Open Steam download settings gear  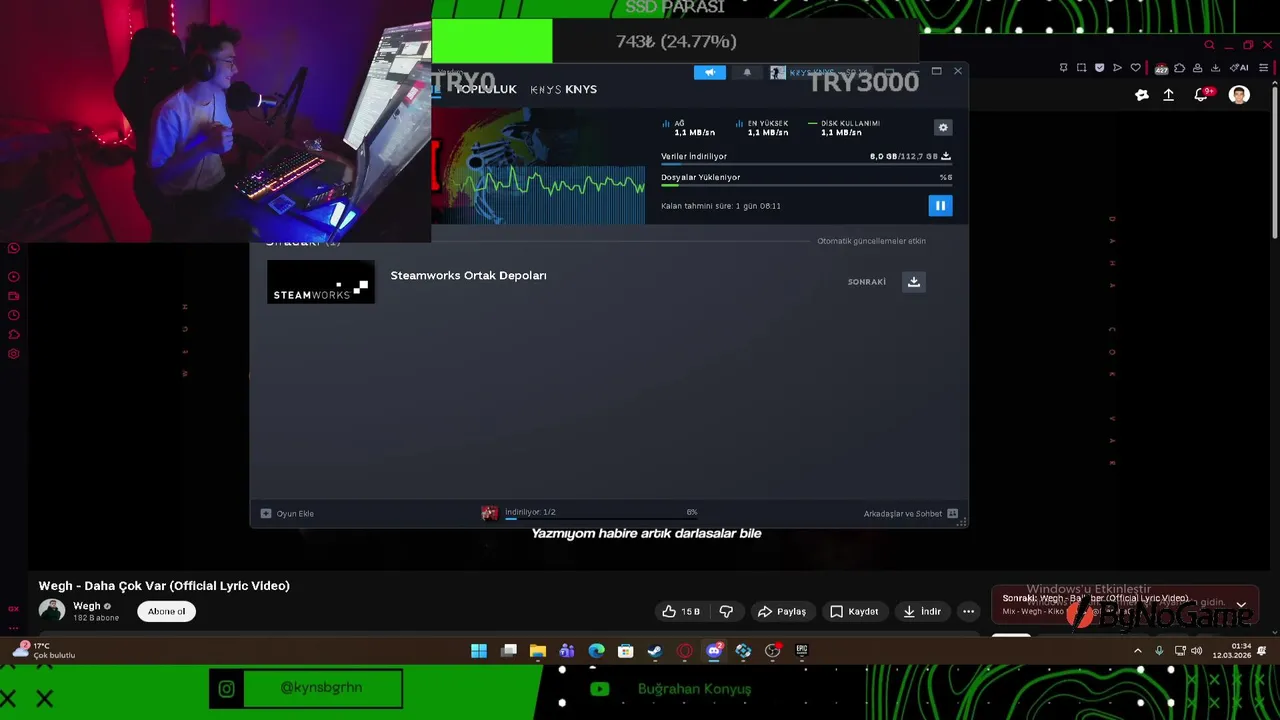coord(943,128)
